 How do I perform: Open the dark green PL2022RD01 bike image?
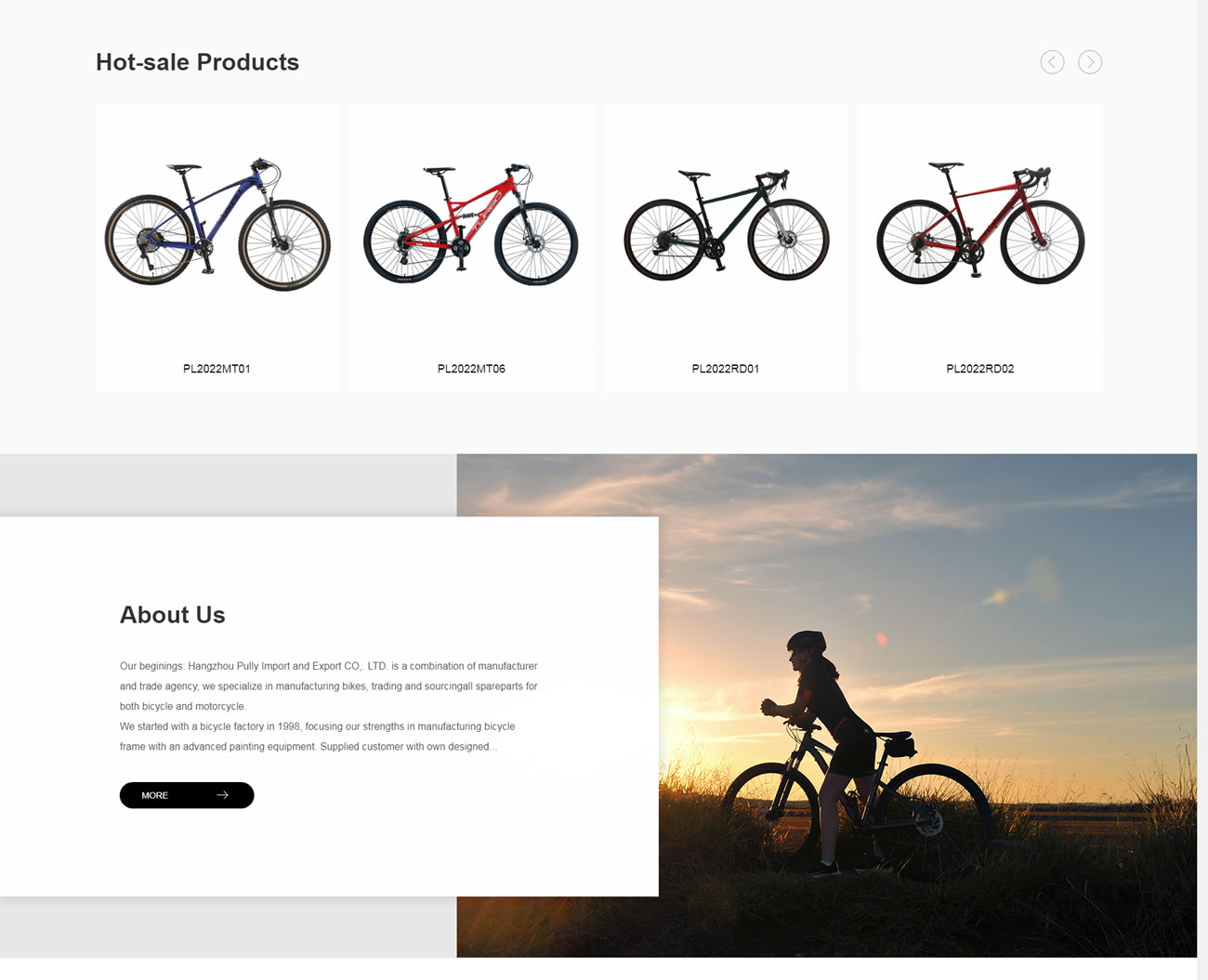(726, 225)
